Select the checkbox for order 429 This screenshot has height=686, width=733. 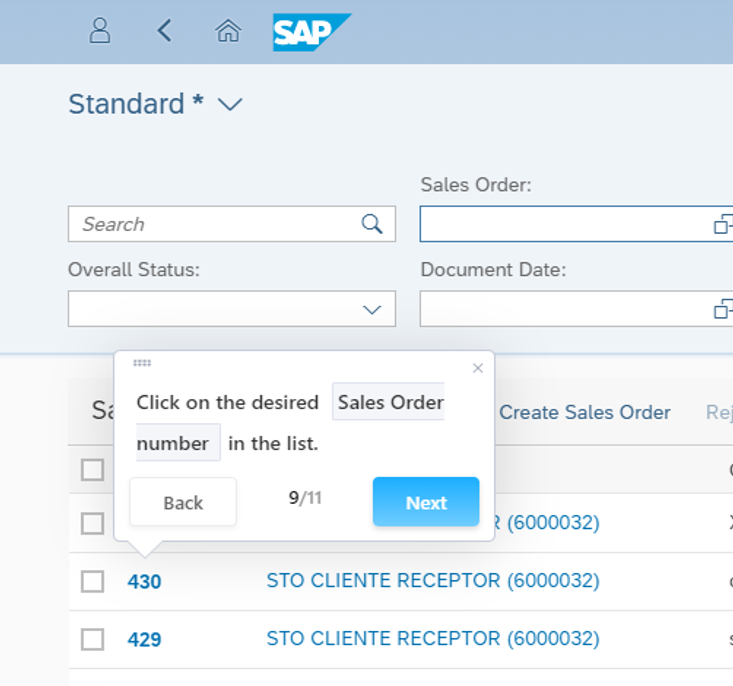tap(92, 639)
